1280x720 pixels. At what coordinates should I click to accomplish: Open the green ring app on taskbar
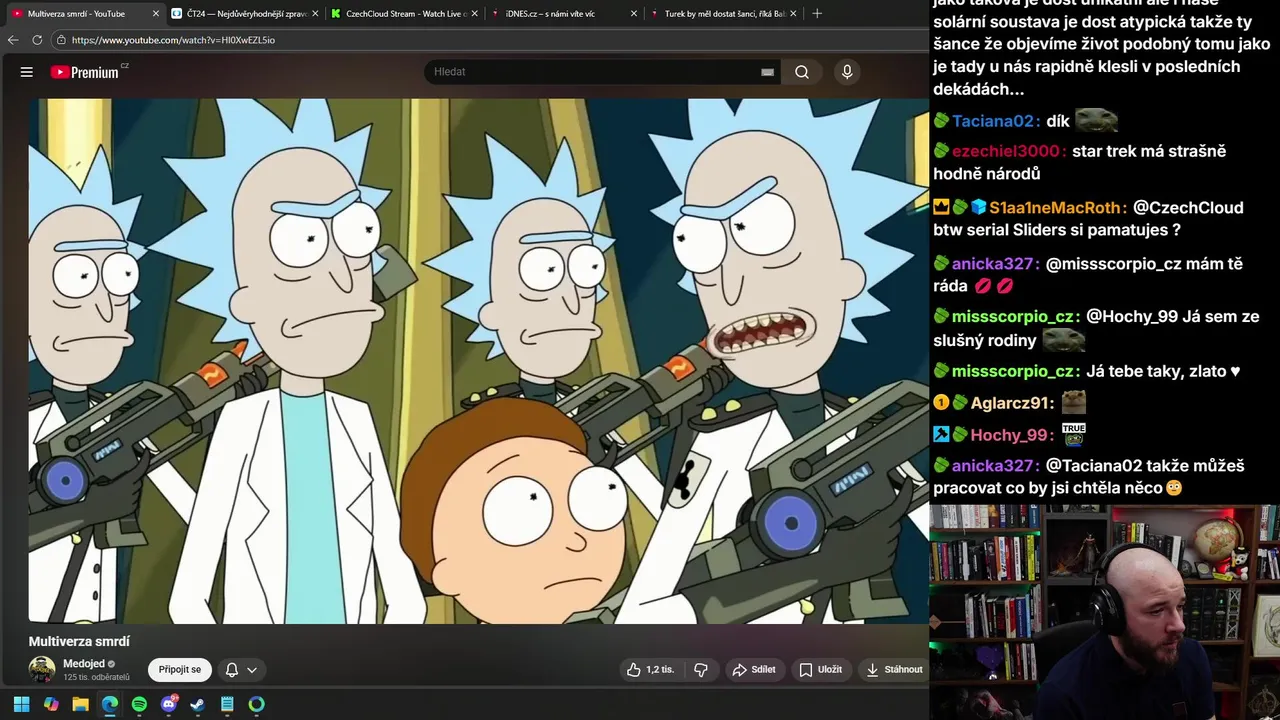(x=257, y=704)
